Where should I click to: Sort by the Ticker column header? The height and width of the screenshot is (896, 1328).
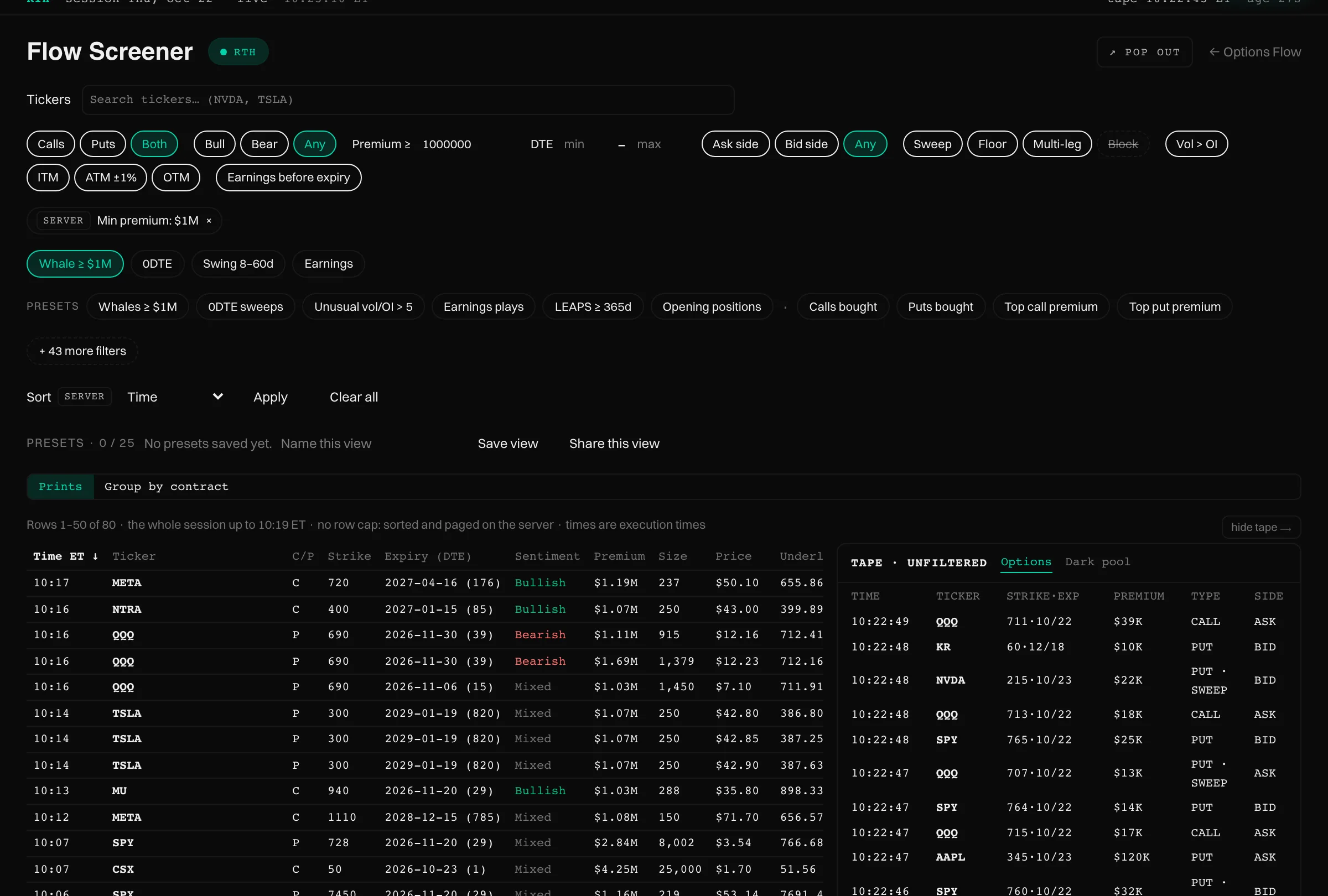134,556
